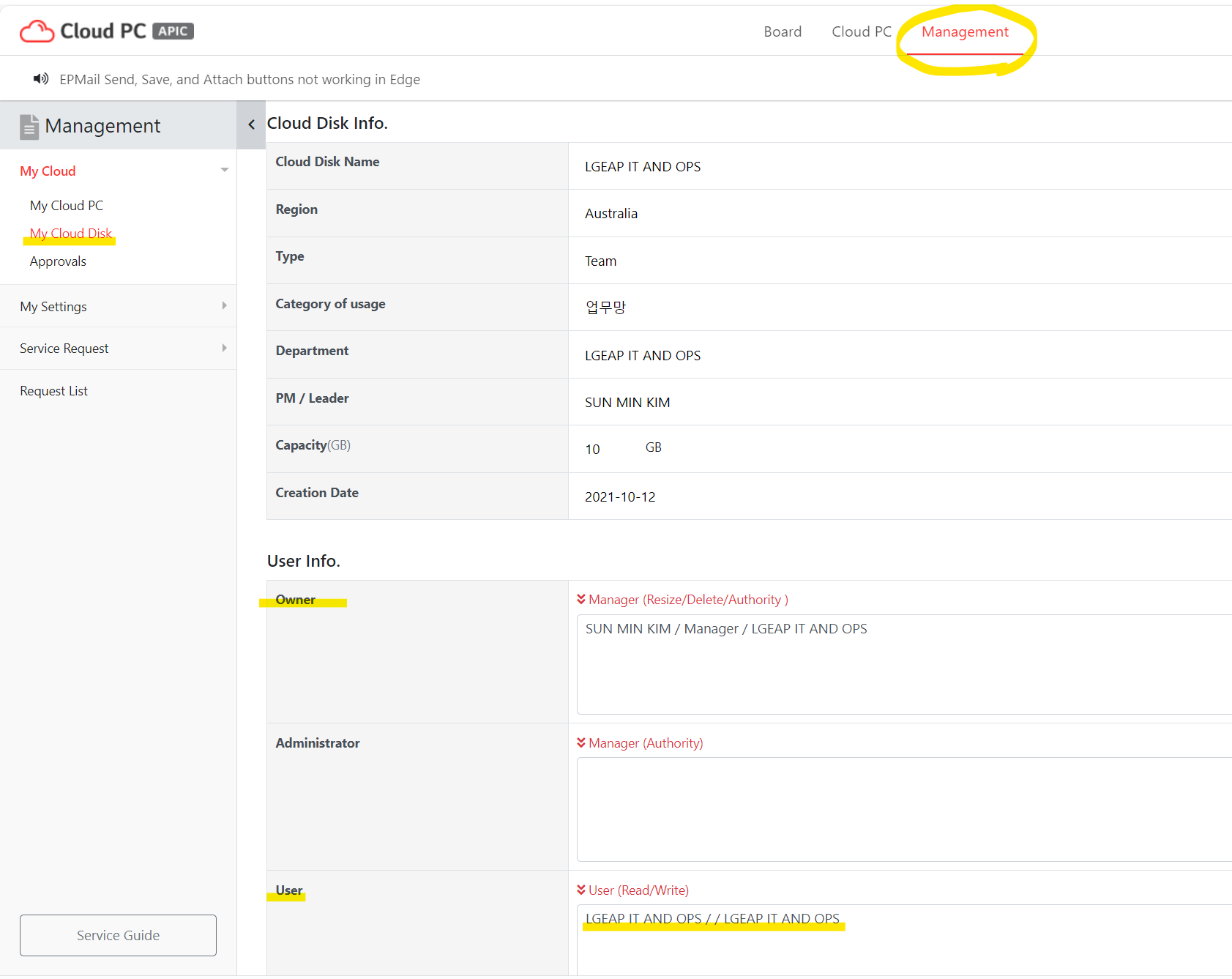Click the Management document icon in the sidebar

(x=29, y=126)
